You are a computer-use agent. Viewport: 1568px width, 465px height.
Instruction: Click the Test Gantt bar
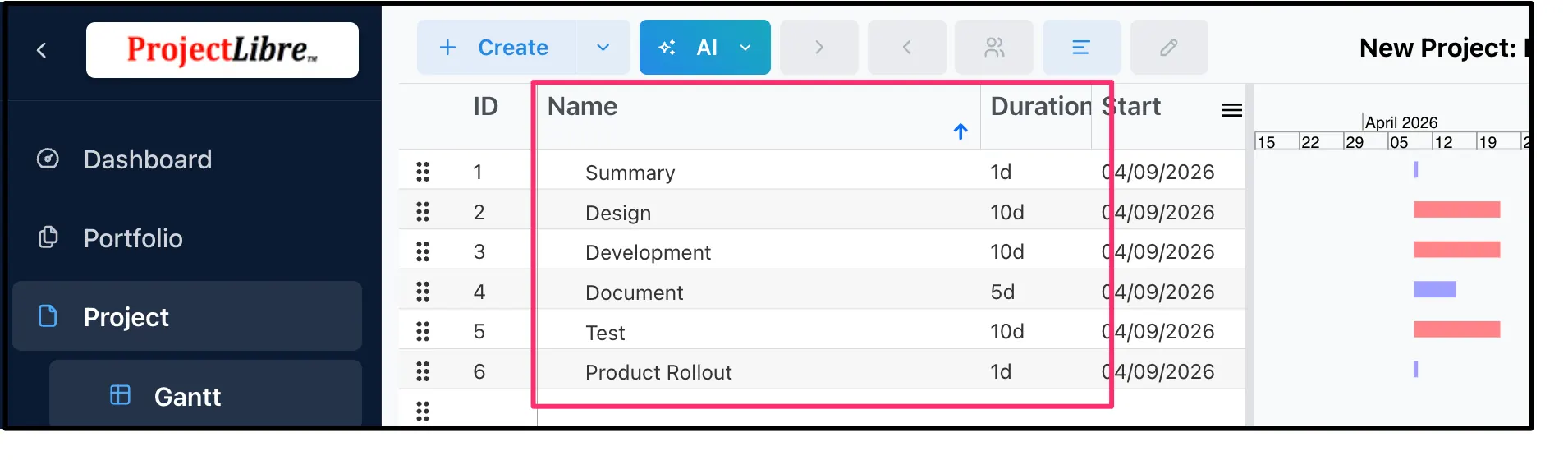(1456, 329)
